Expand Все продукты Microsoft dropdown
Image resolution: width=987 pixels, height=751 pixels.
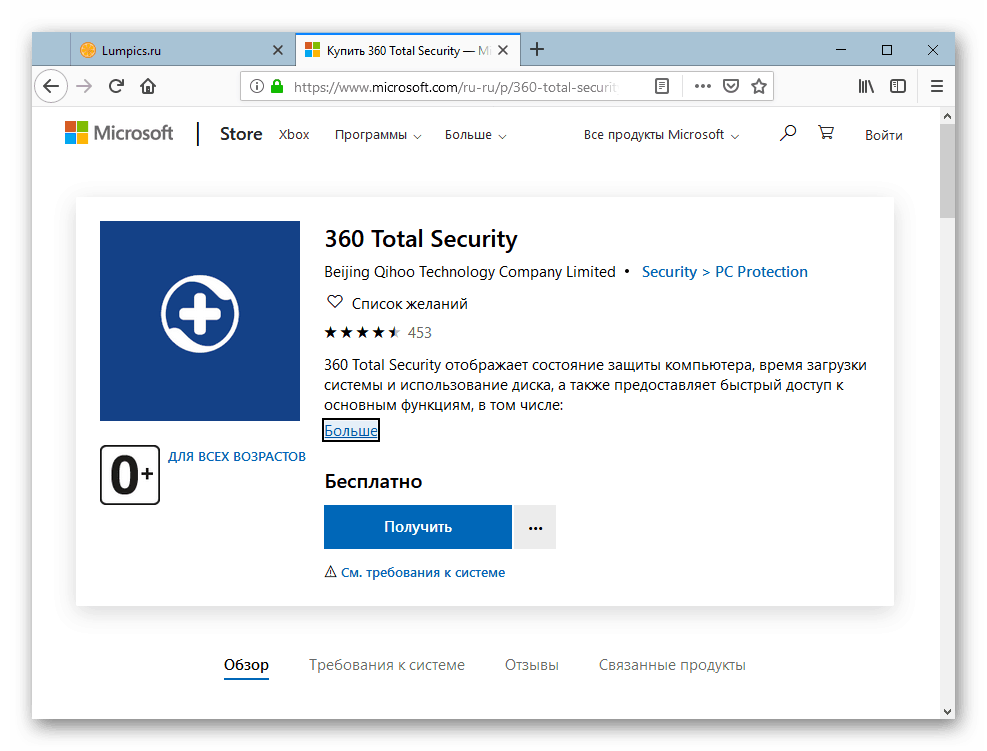tap(661, 135)
